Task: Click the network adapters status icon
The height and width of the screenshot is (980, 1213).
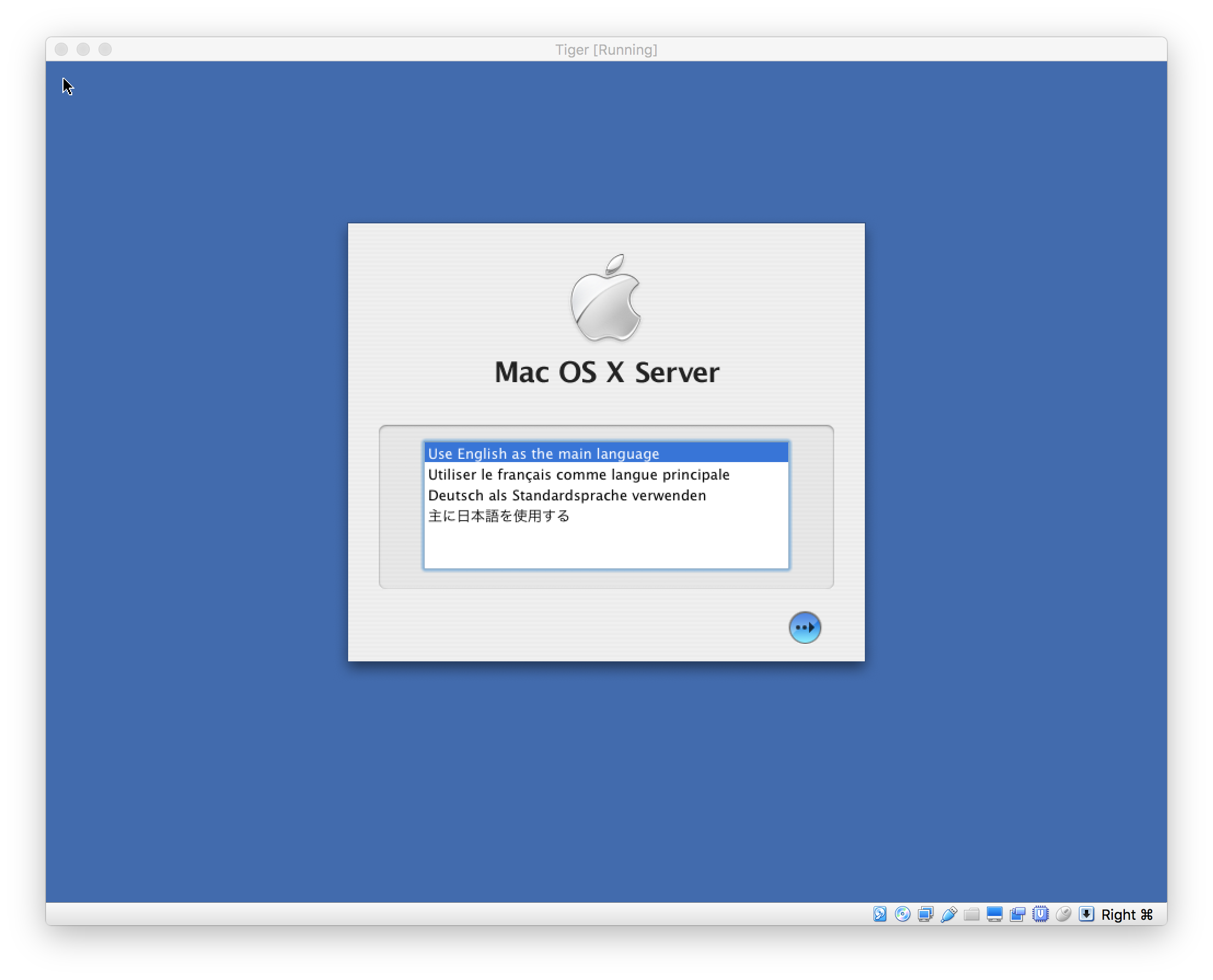Action: (925, 914)
